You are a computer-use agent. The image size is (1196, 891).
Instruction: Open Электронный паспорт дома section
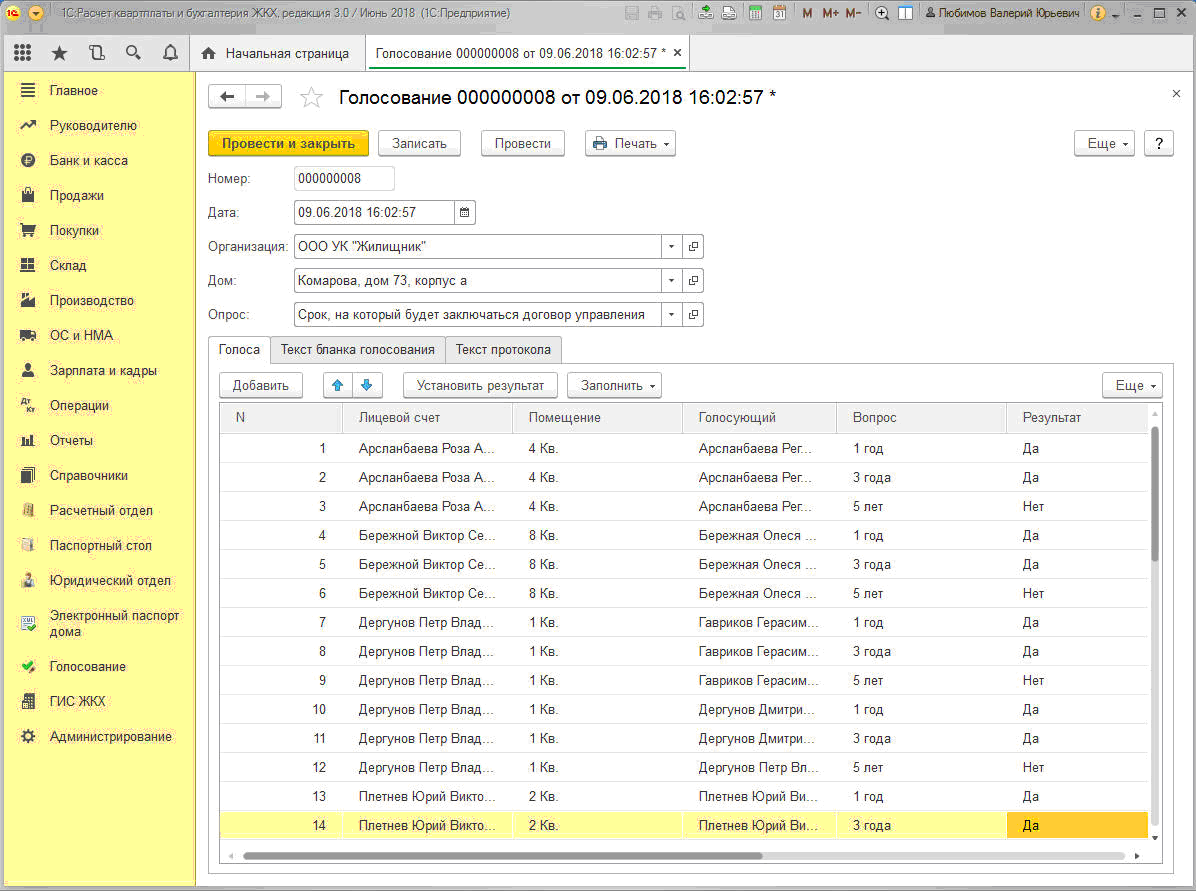coord(114,623)
